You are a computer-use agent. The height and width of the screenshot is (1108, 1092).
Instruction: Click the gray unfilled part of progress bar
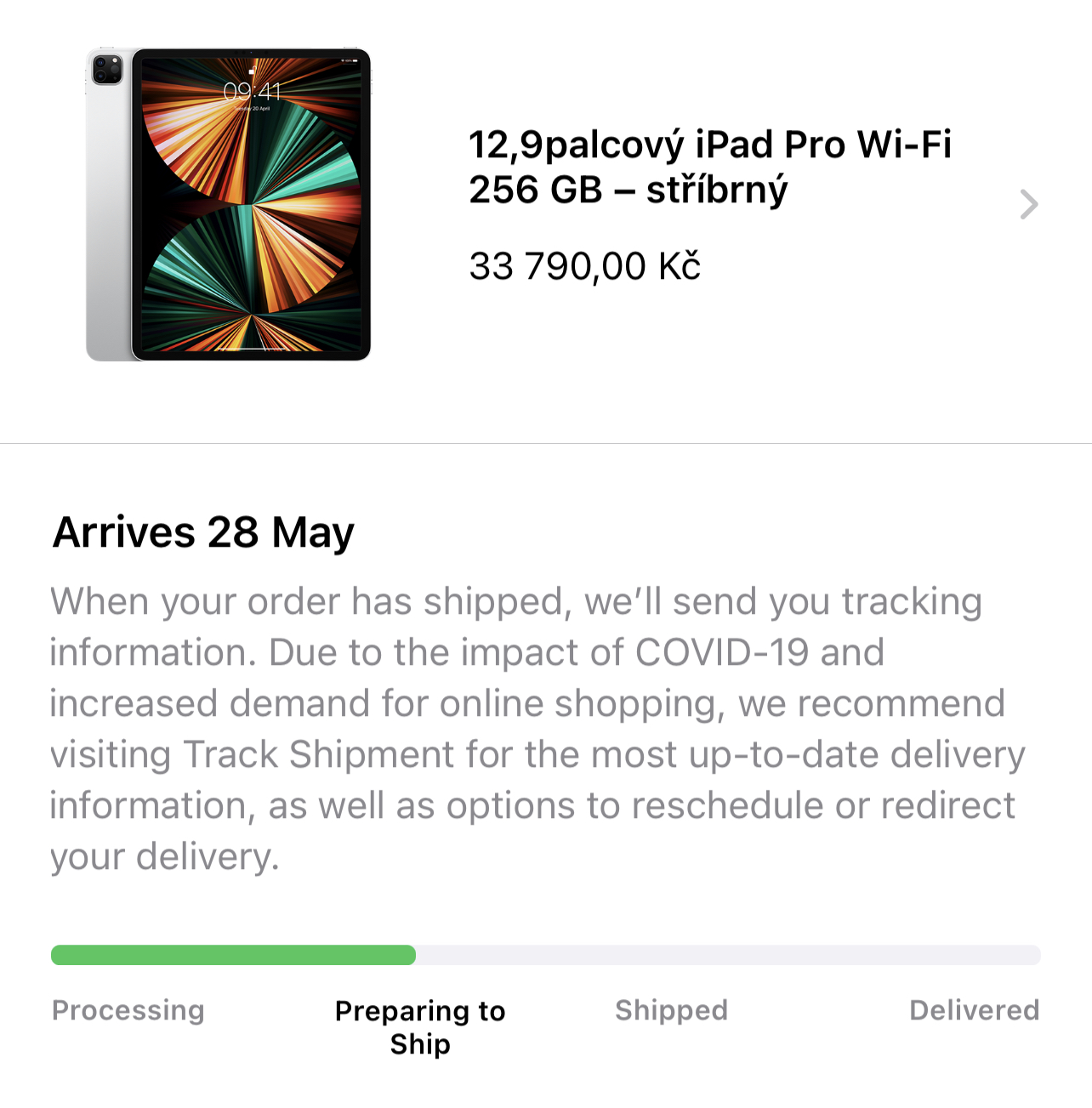(x=728, y=955)
